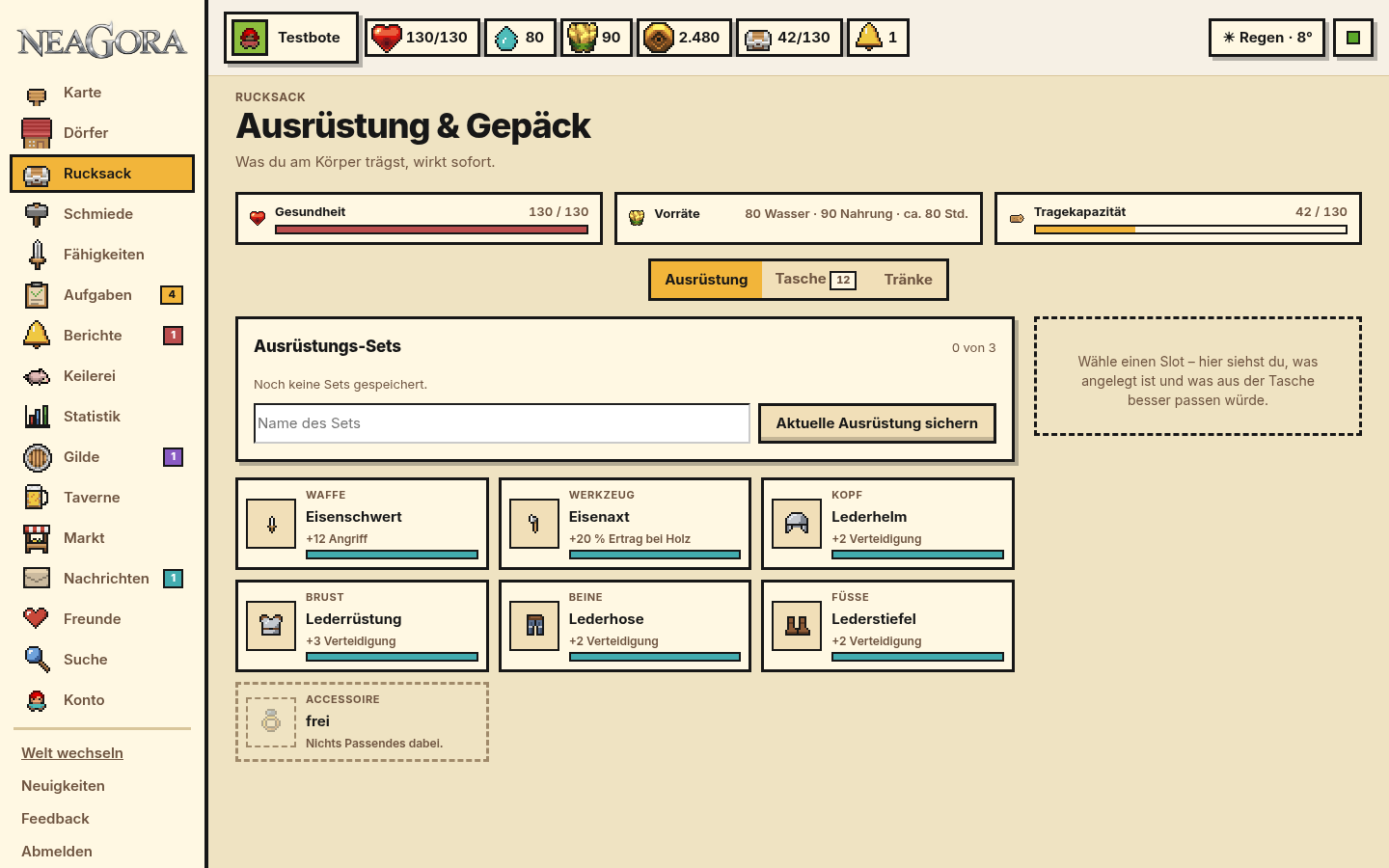
Task: Click the Freunde heart icon
Action: click(x=37, y=619)
